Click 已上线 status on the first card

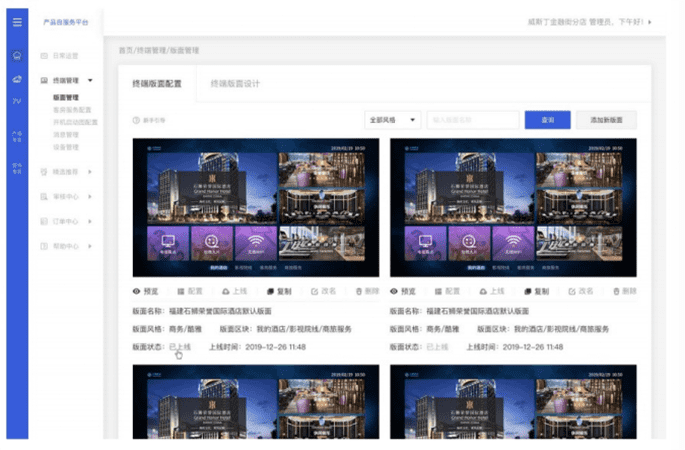(180, 347)
